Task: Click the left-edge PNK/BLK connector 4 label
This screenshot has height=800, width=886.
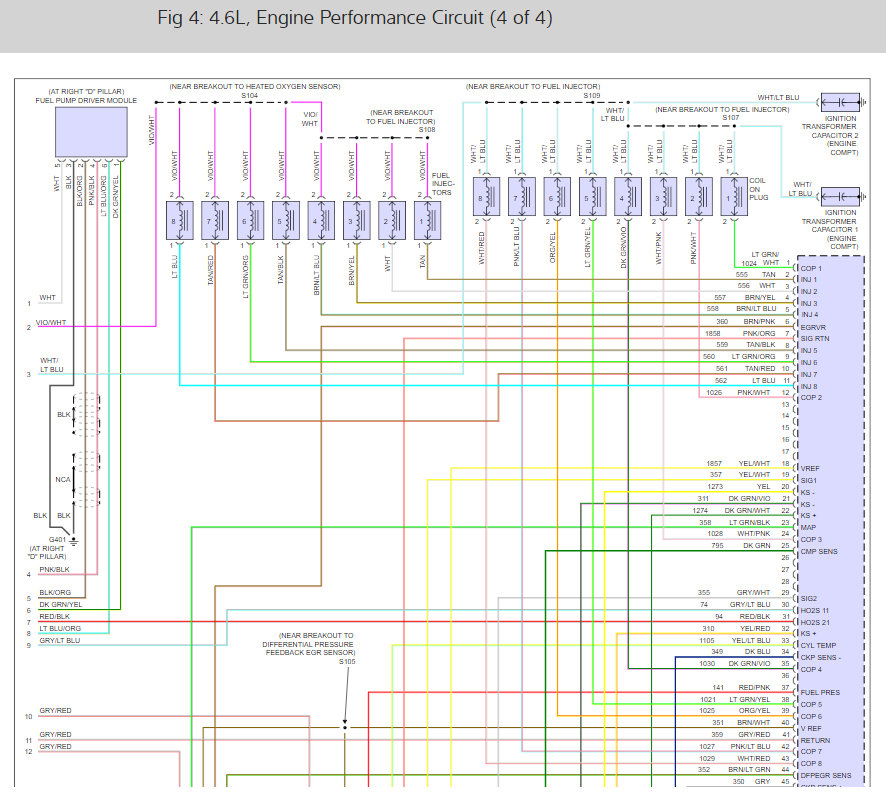Action: tap(54, 569)
